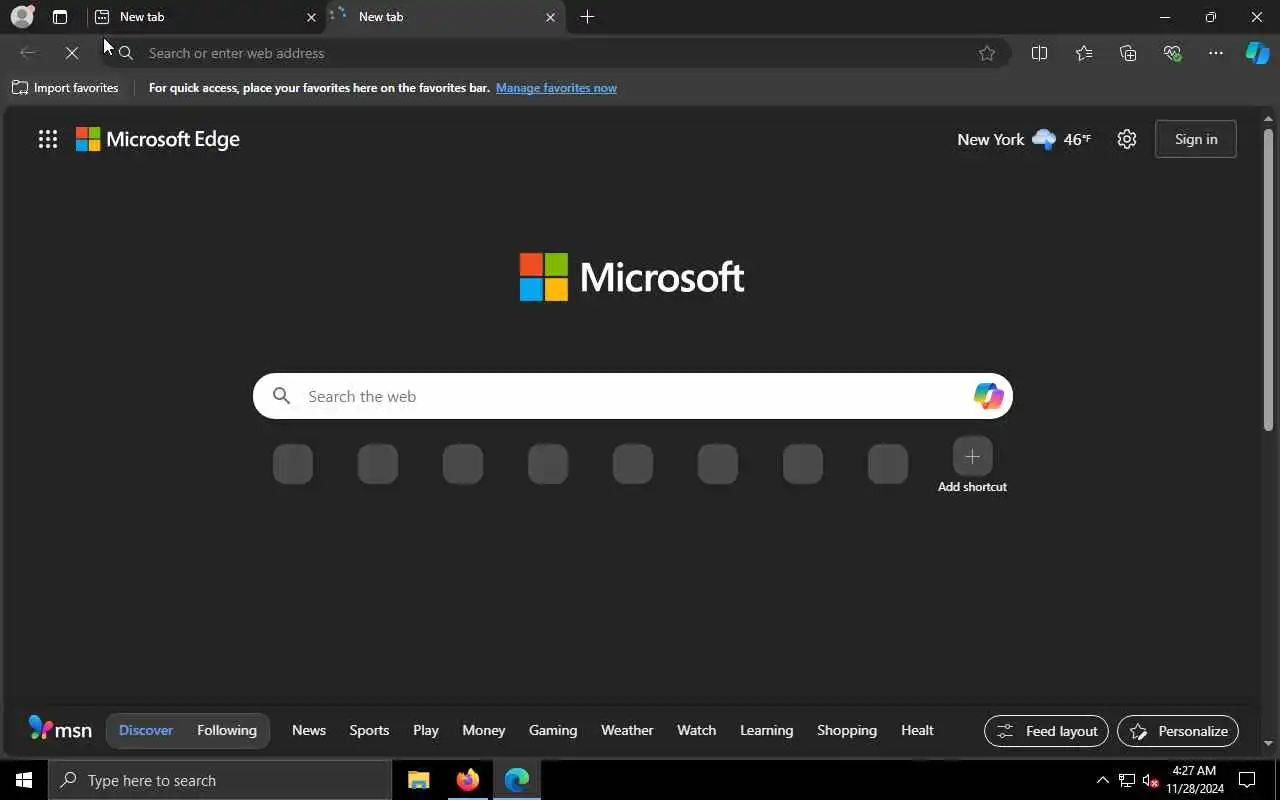The height and width of the screenshot is (800, 1280).
Task: Open the tab actions menu icon
Action: [60, 17]
